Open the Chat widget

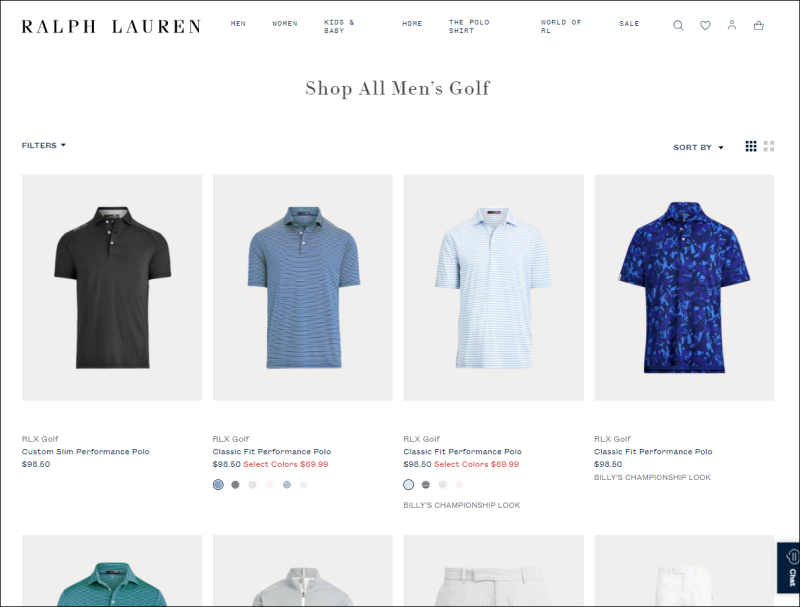tap(788, 568)
